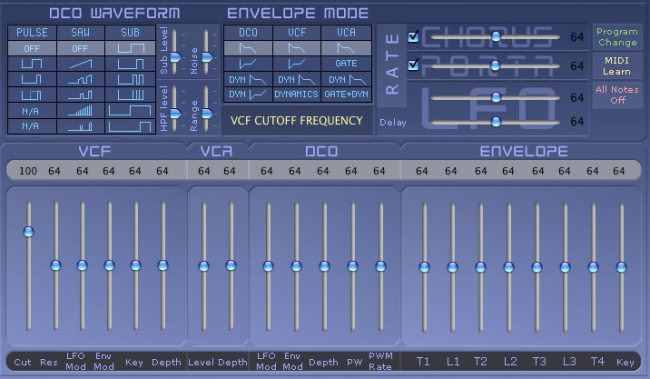Screen dimensions: 650x379
Task: Choose the last SAW waveform in the bottom row
Action: pos(80,126)
